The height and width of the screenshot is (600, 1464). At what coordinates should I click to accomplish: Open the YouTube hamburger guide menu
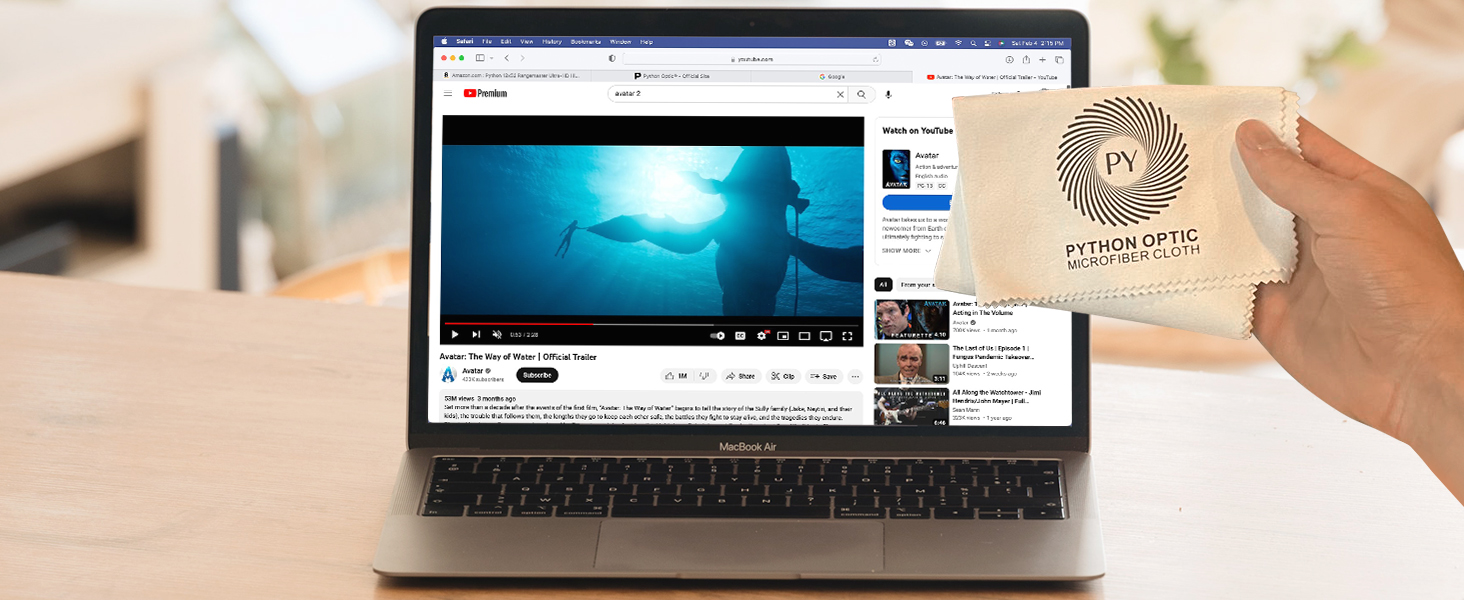click(x=447, y=94)
